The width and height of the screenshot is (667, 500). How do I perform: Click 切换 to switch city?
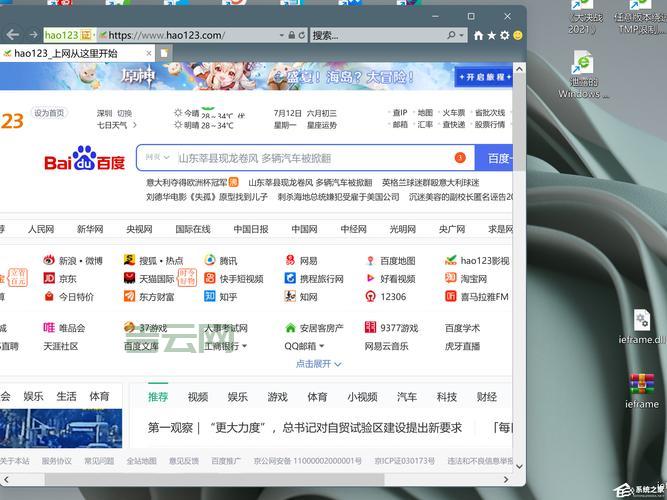[124, 113]
